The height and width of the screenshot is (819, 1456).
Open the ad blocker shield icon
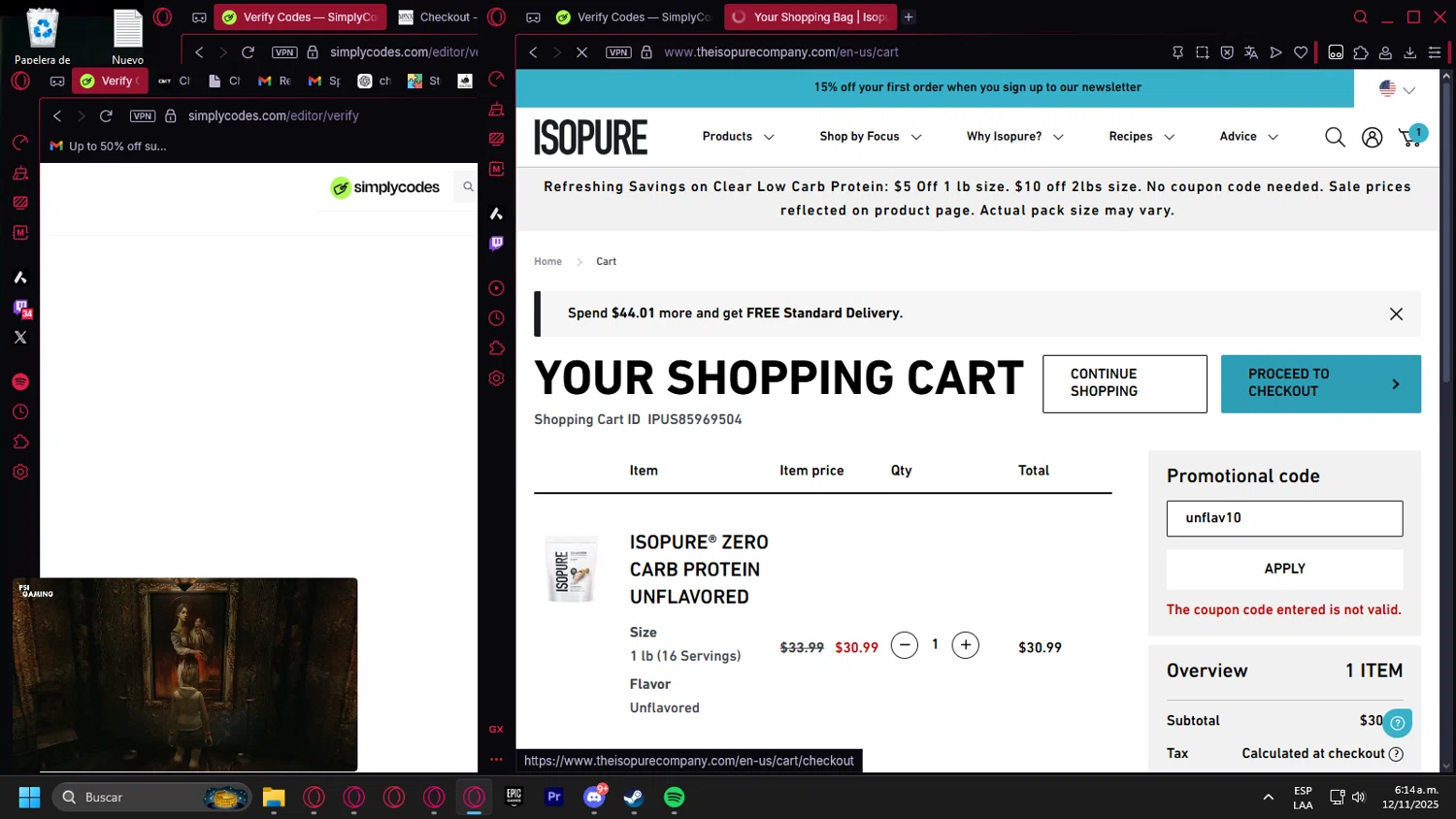tap(1227, 52)
